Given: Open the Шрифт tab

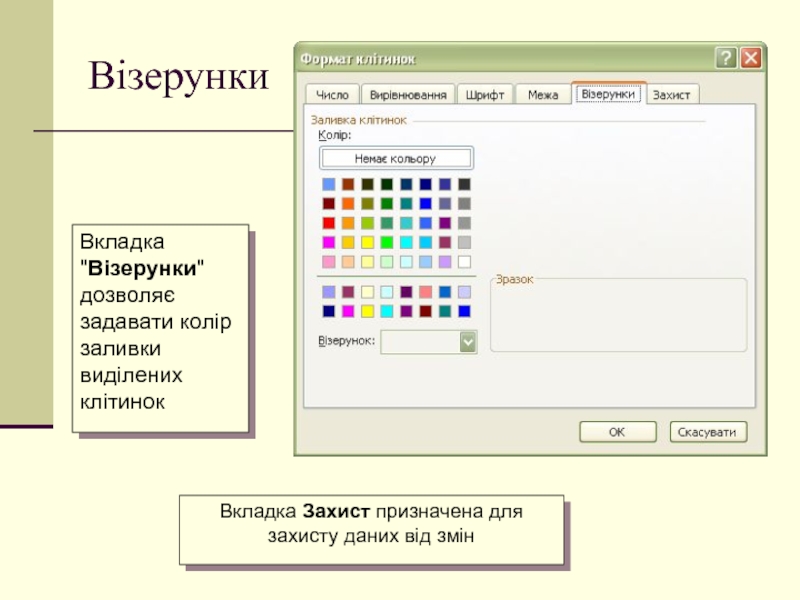Looking at the screenshot, I should point(485,95).
